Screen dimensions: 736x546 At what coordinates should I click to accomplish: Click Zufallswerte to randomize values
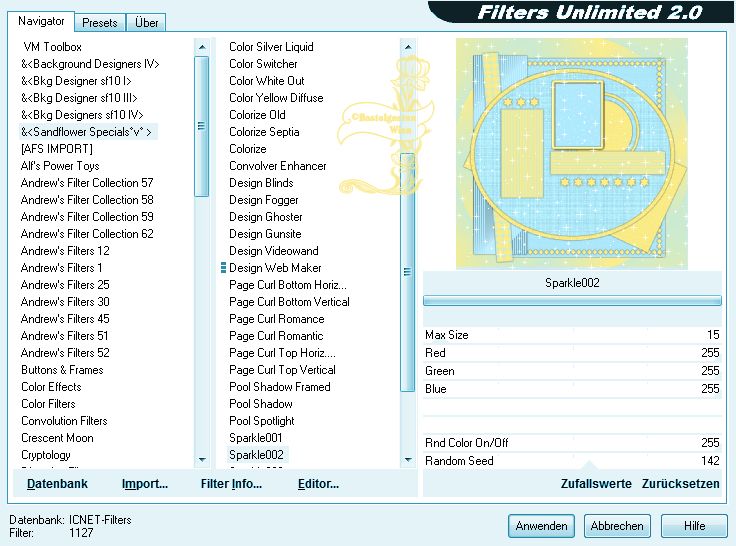[x=596, y=484]
